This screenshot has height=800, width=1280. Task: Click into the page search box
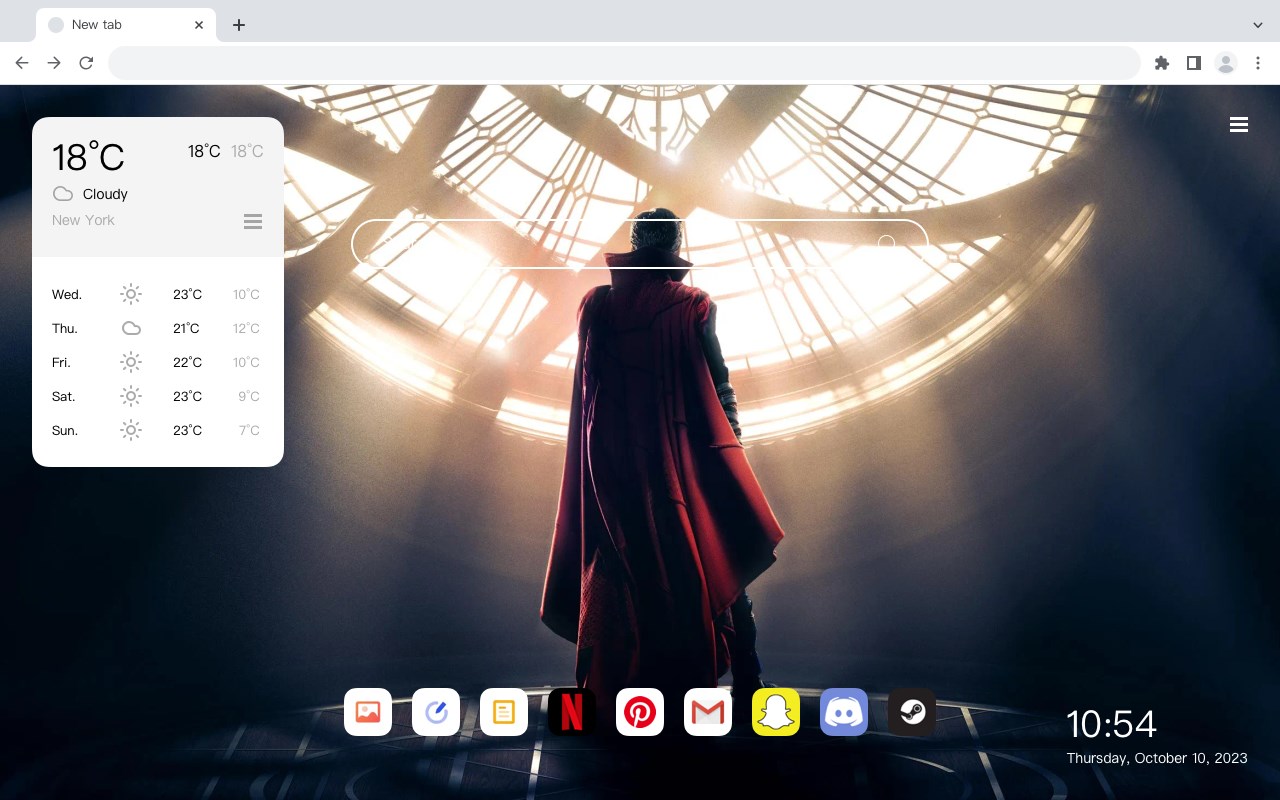click(x=640, y=244)
